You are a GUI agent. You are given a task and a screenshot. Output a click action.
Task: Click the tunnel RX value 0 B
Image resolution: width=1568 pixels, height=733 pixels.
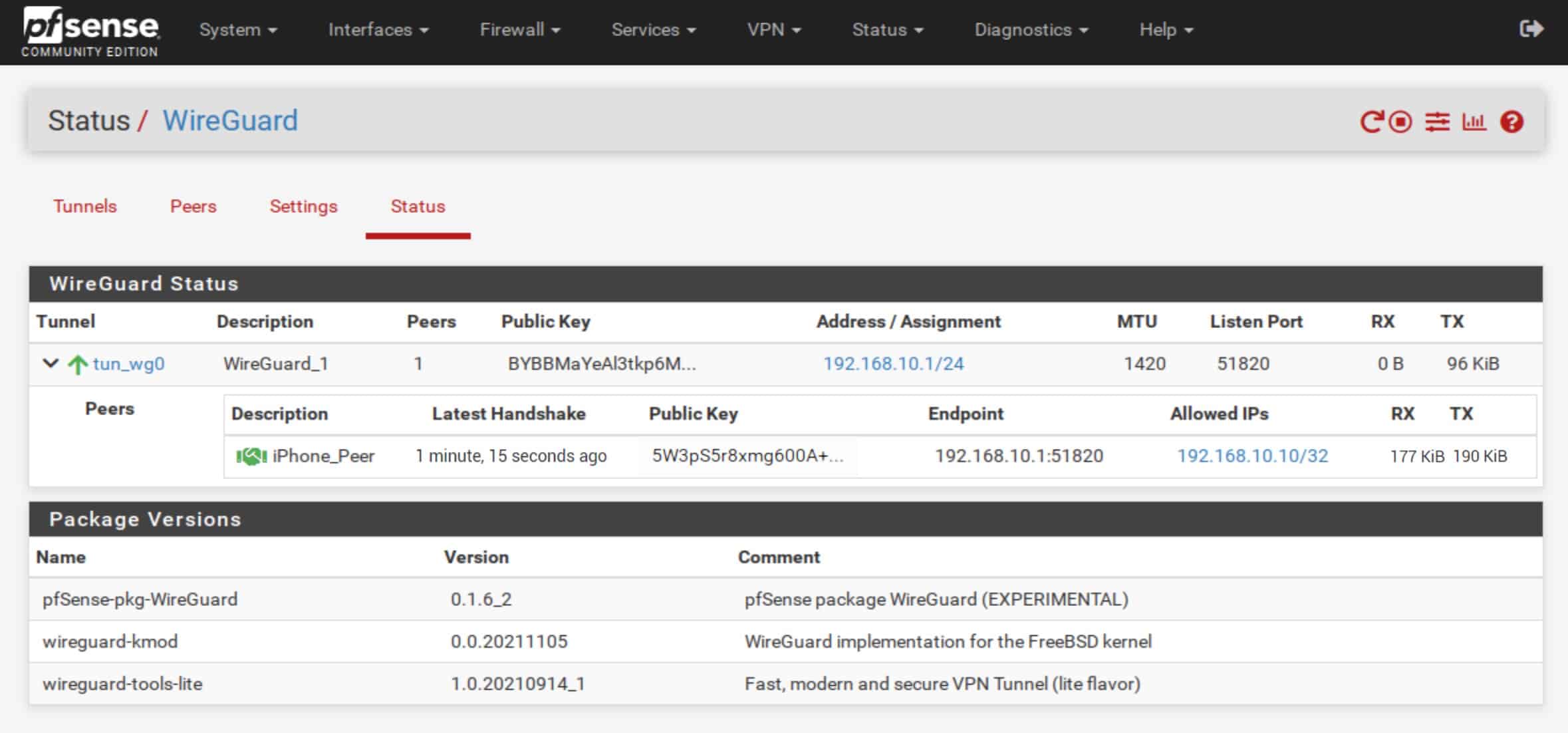pyautogui.click(x=1390, y=364)
